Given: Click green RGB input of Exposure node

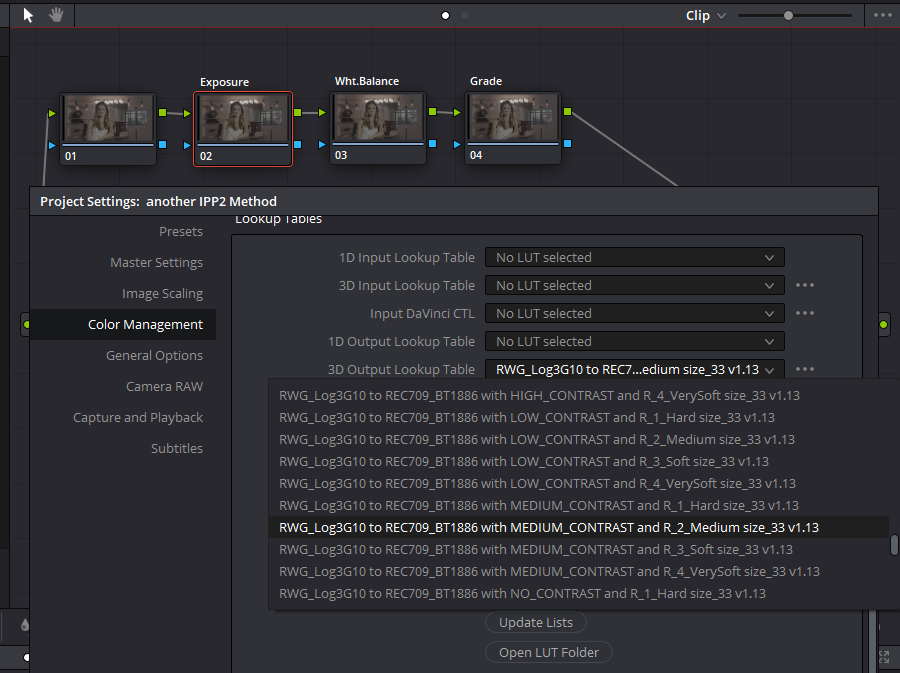Looking at the screenshot, I should tap(187, 114).
